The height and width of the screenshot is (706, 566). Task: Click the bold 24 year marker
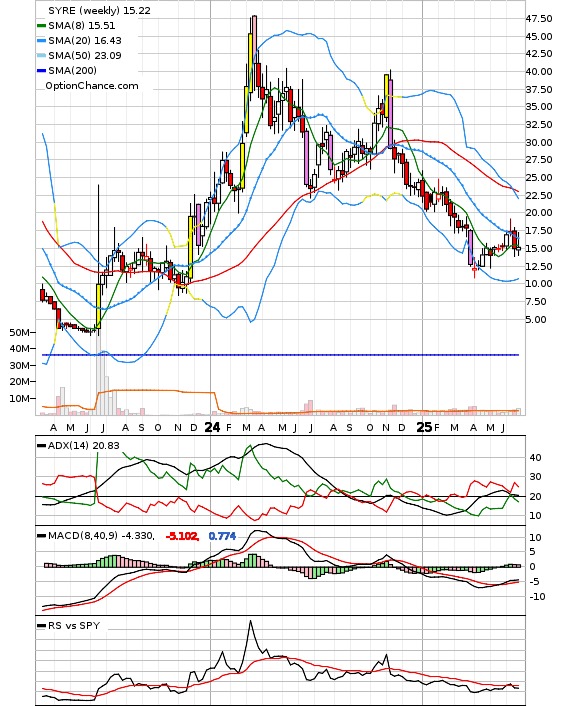pos(212,427)
